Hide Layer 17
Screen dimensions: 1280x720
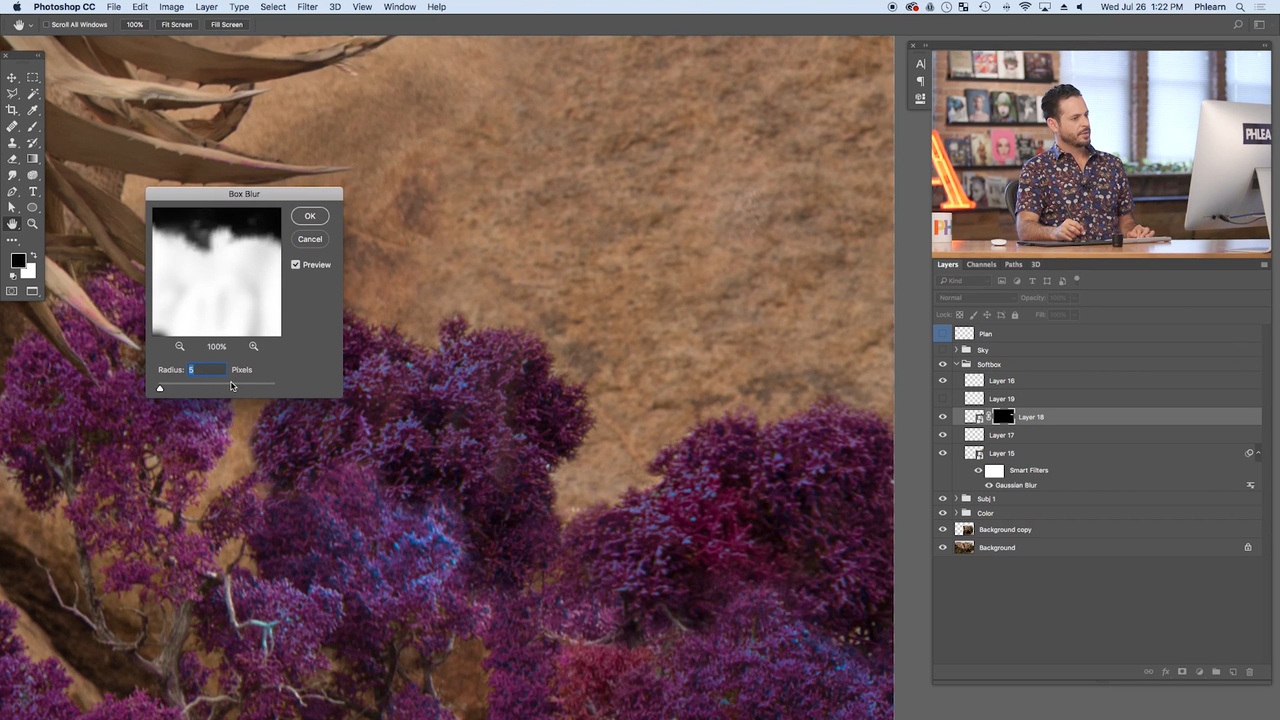point(942,435)
